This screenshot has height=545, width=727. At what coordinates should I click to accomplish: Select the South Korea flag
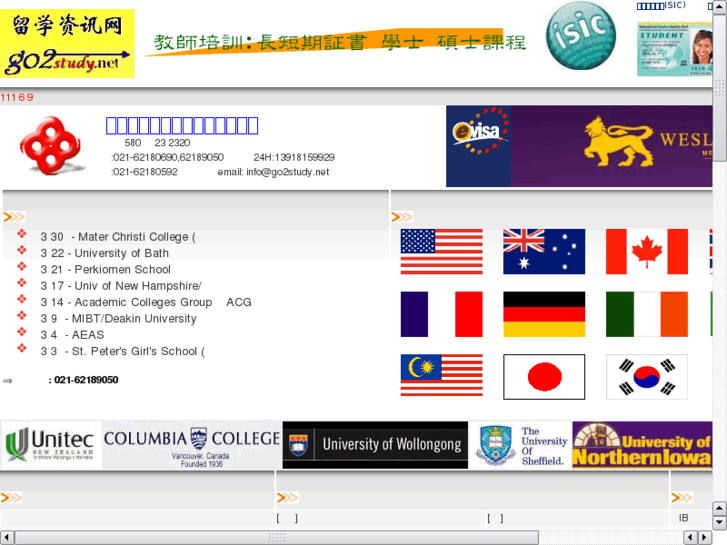coord(647,377)
